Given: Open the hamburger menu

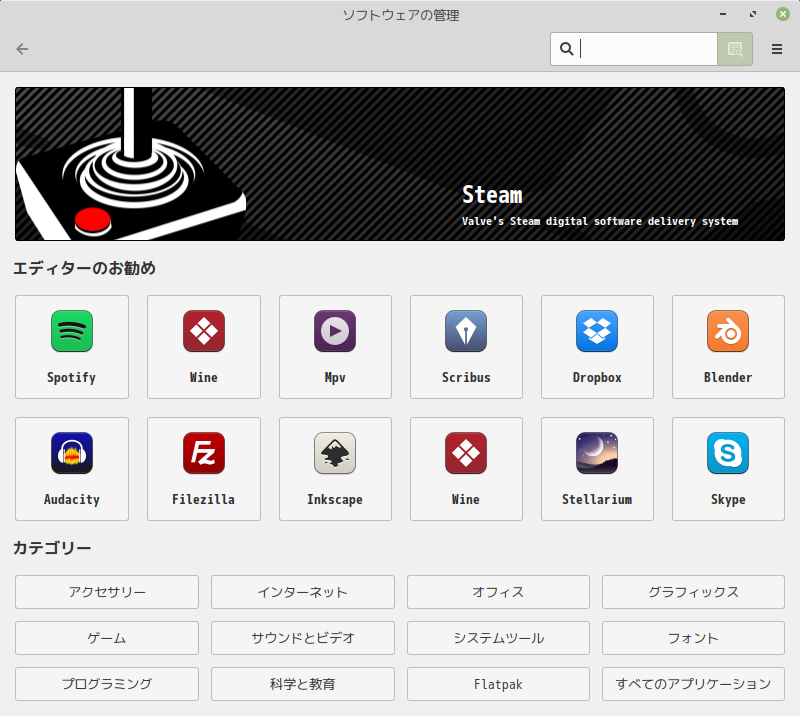Looking at the screenshot, I should tap(777, 49).
